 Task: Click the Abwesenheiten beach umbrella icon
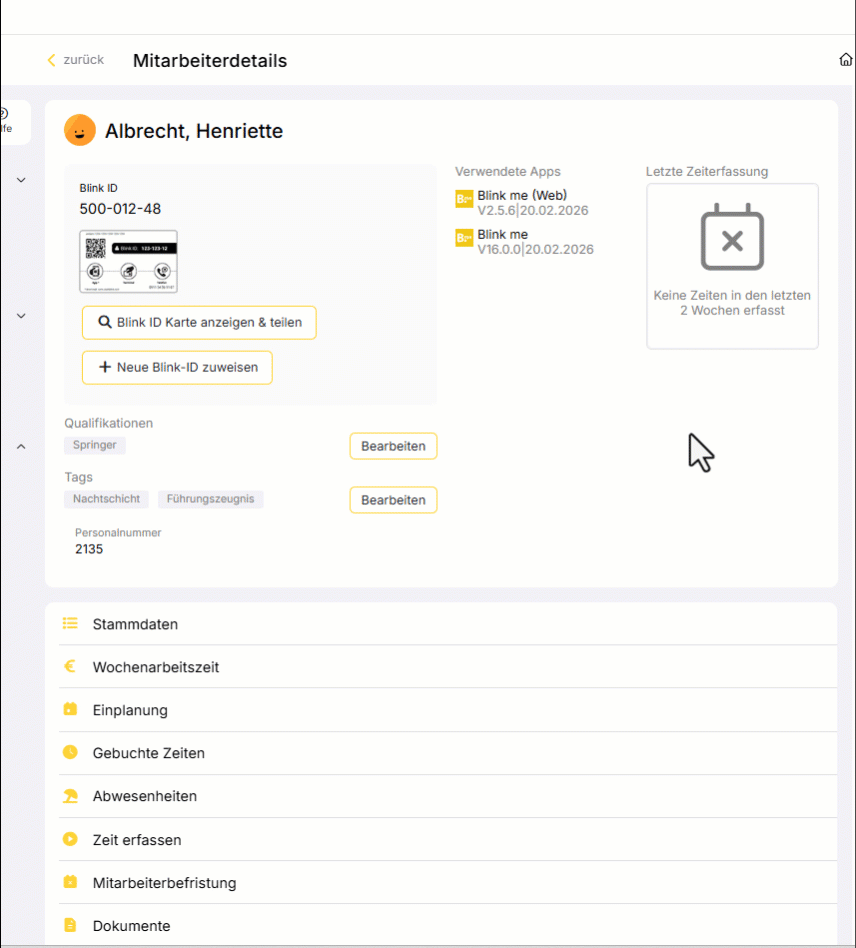(70, 796)
